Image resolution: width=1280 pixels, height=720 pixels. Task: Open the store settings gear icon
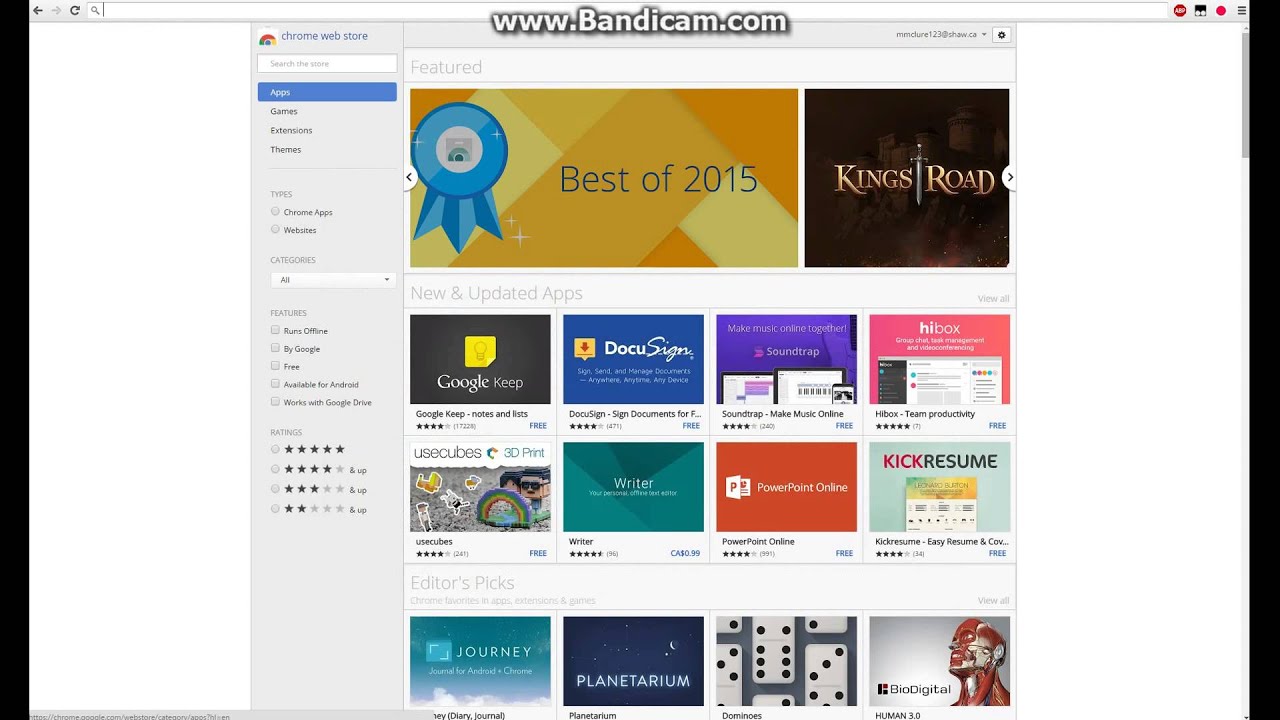coord(1002,35)
